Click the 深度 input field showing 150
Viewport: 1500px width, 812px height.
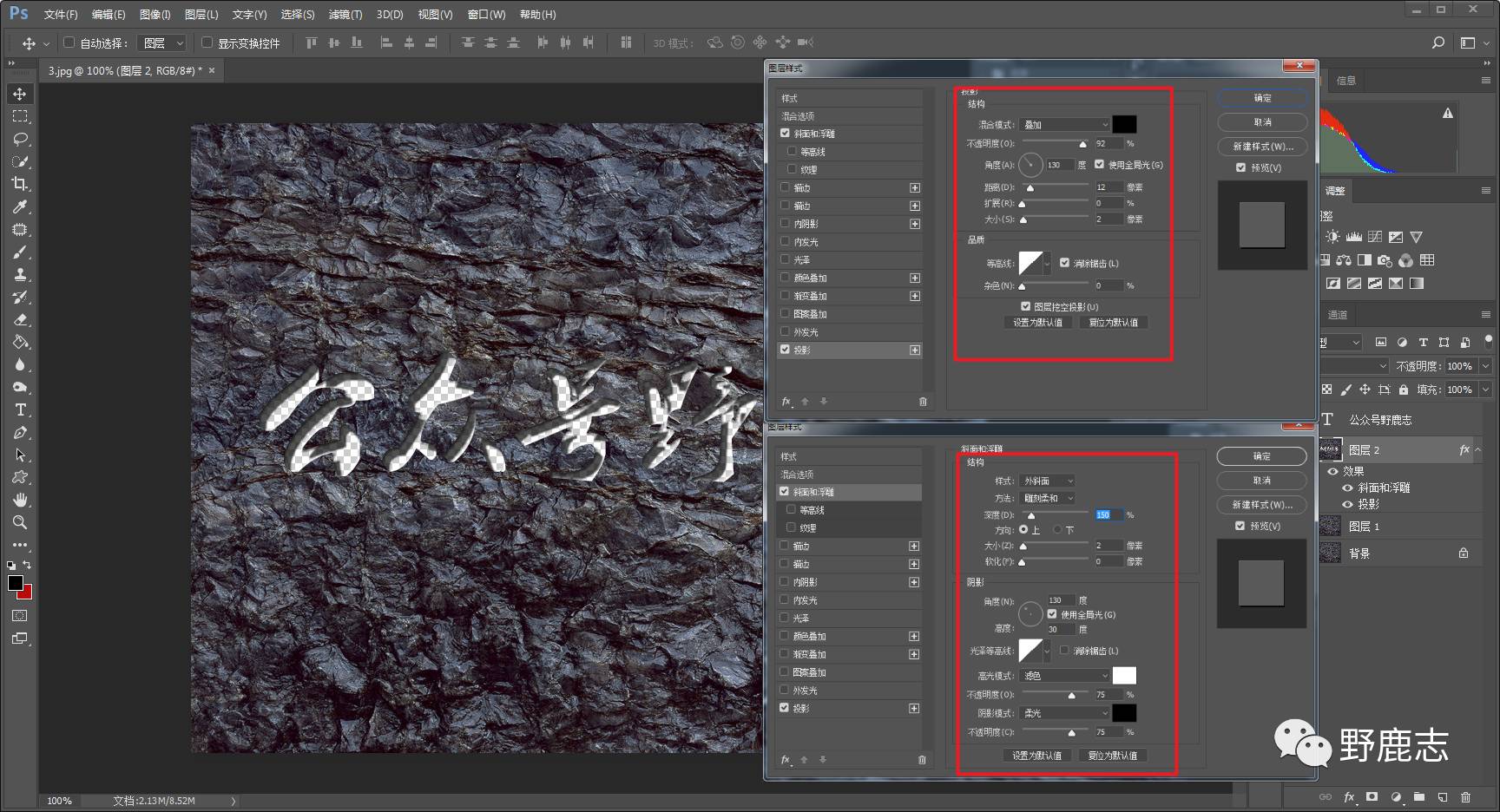[1108, 514]
